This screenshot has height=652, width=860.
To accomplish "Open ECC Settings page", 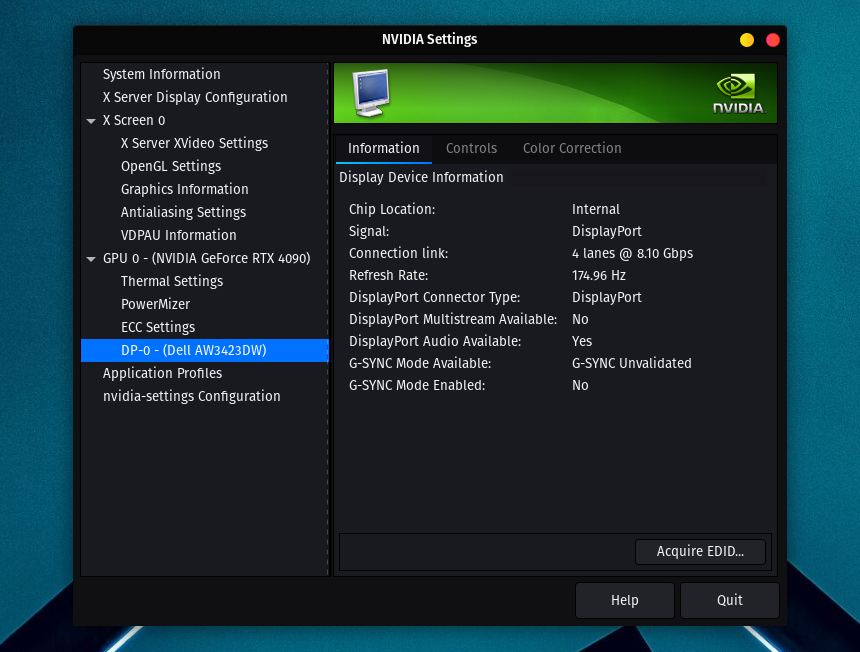I will pyautogui.click(x=156, y=327).
